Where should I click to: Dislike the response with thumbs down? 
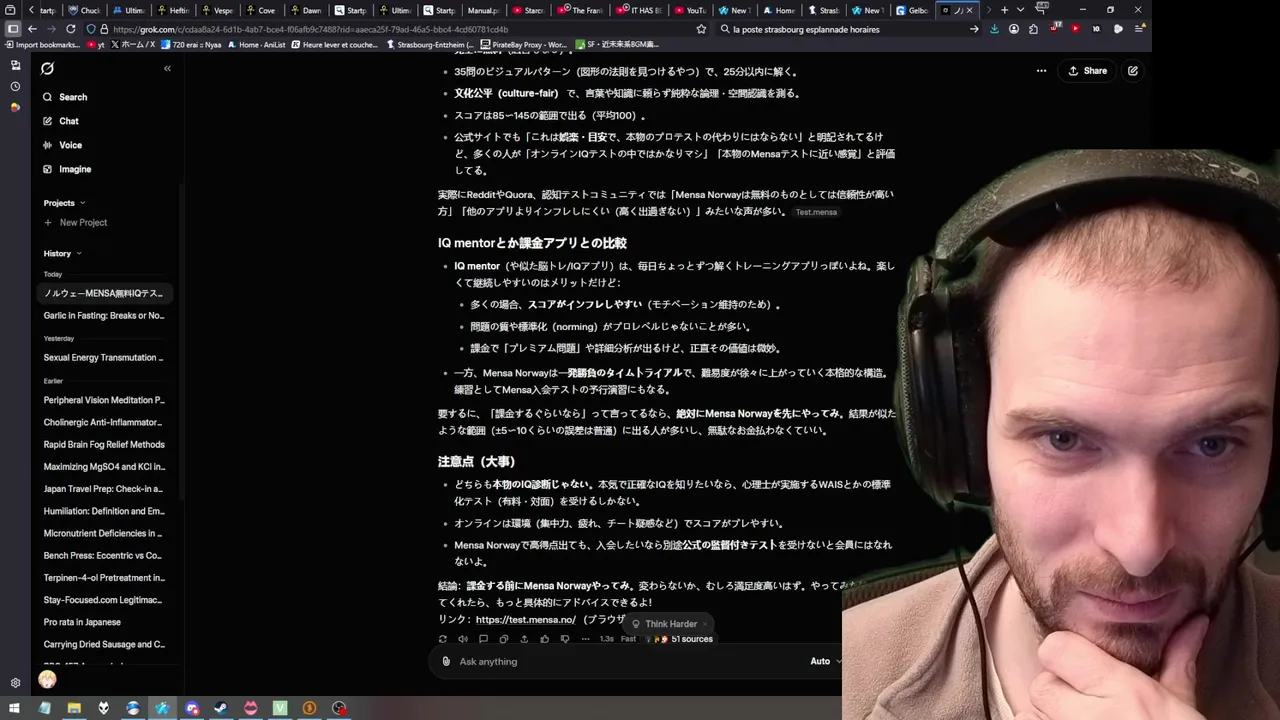(565, 639)
